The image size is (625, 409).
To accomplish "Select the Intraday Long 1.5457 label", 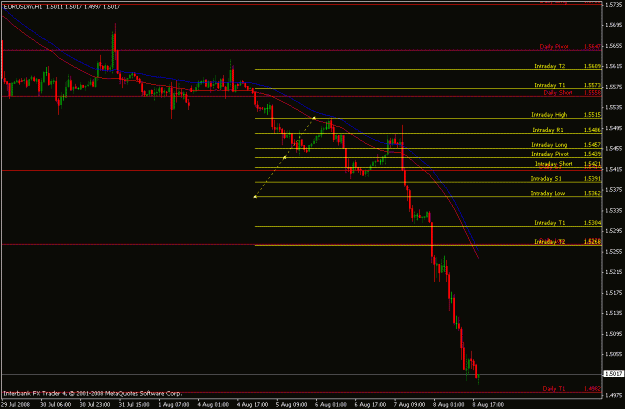I will pyautogui.click(x=566, y=145).
